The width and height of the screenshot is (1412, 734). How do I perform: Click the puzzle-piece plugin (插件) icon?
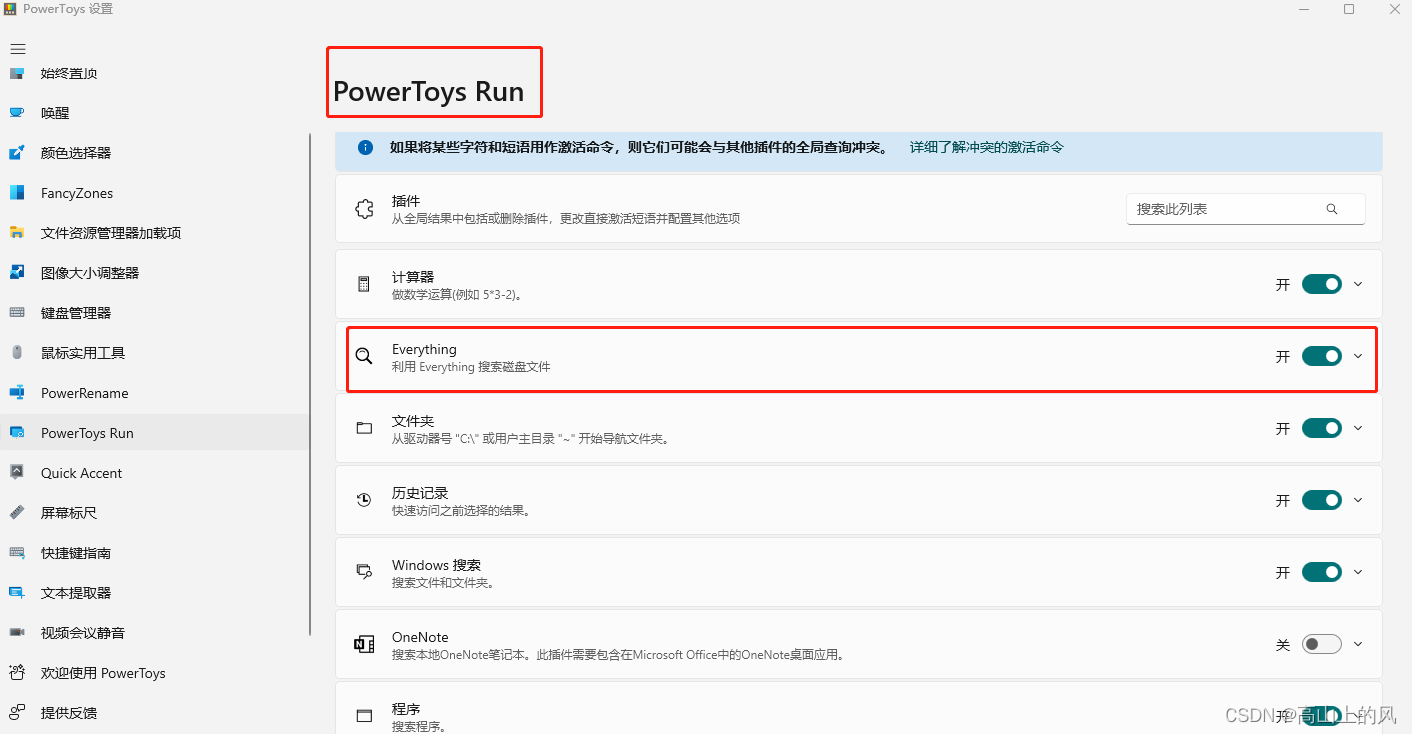coord(364,209)
